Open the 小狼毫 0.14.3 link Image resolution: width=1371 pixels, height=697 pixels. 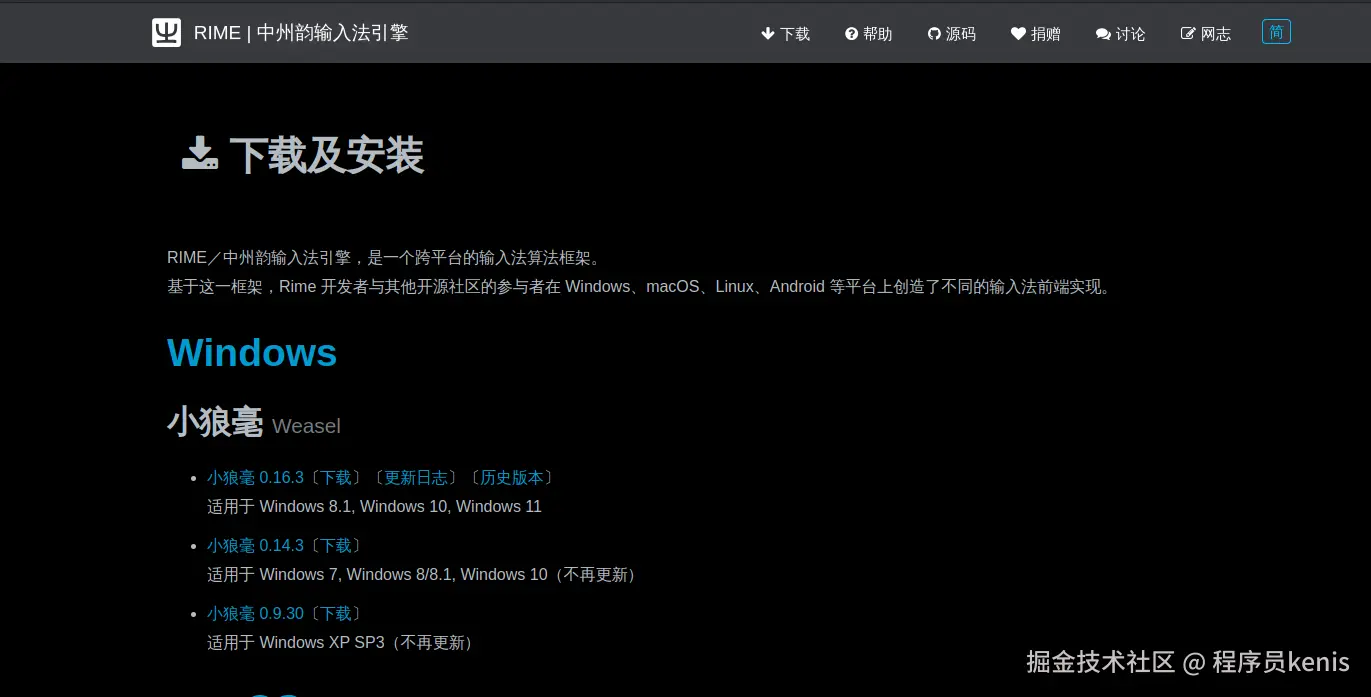pos(255,546)
